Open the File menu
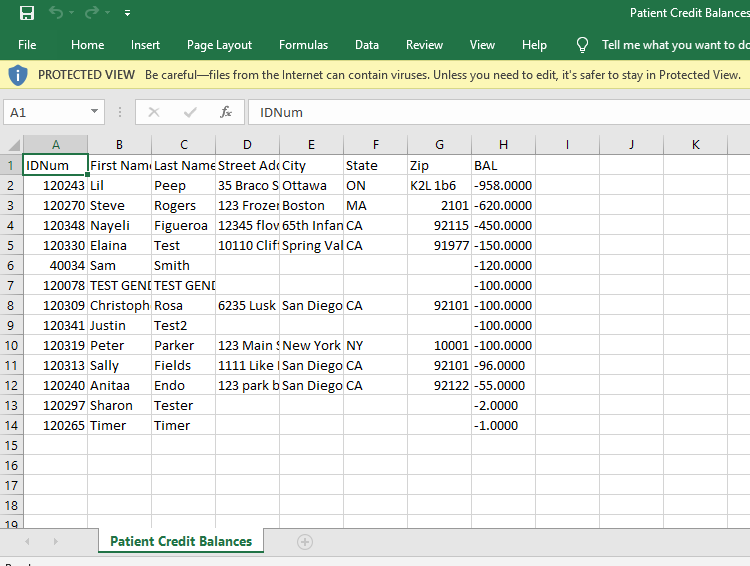The height and width of the screenshot is (566, 750). 27,45
